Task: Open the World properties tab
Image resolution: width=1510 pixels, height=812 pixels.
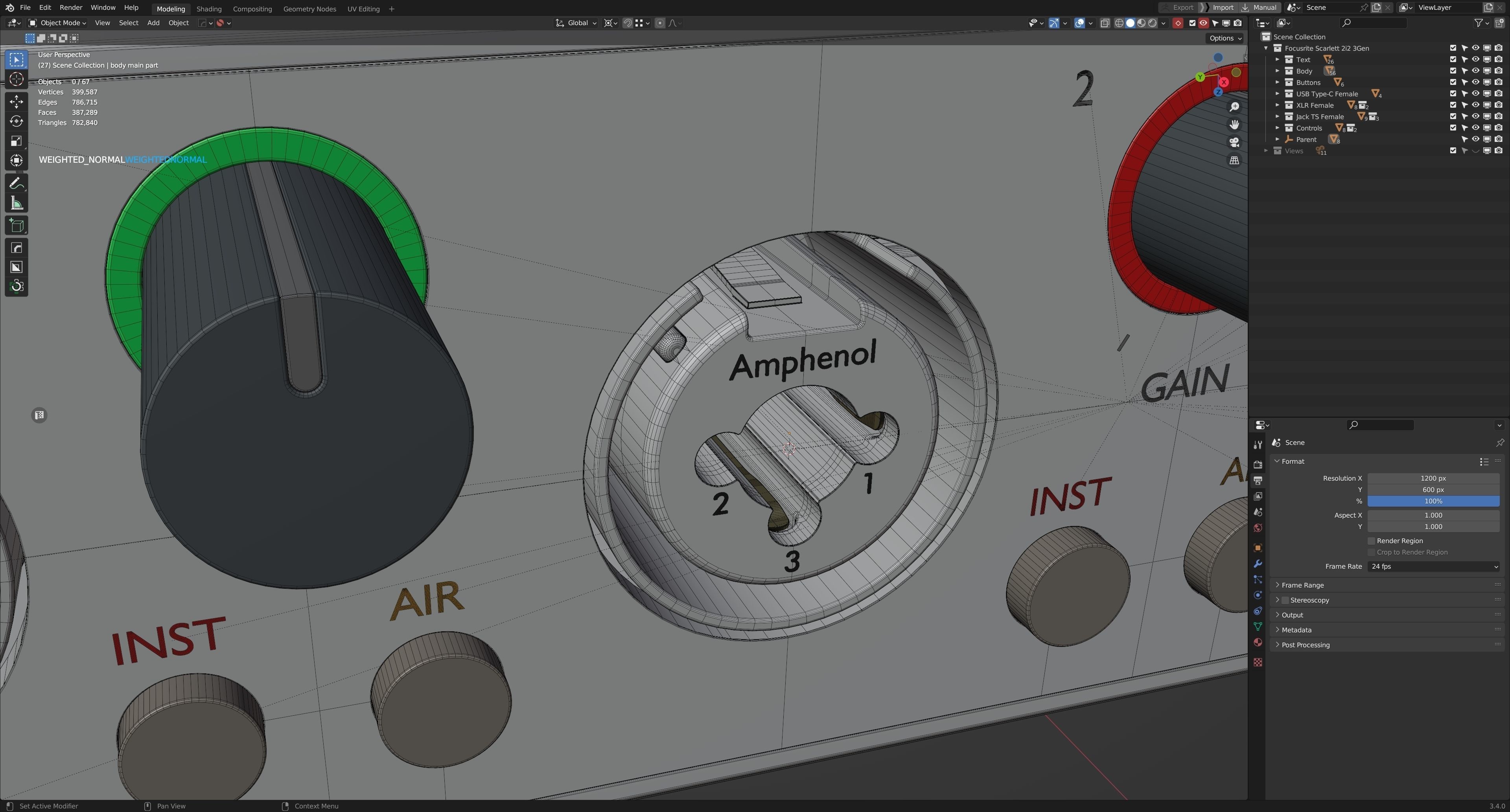Action: pyautogui.click(x=1258, y=528)
